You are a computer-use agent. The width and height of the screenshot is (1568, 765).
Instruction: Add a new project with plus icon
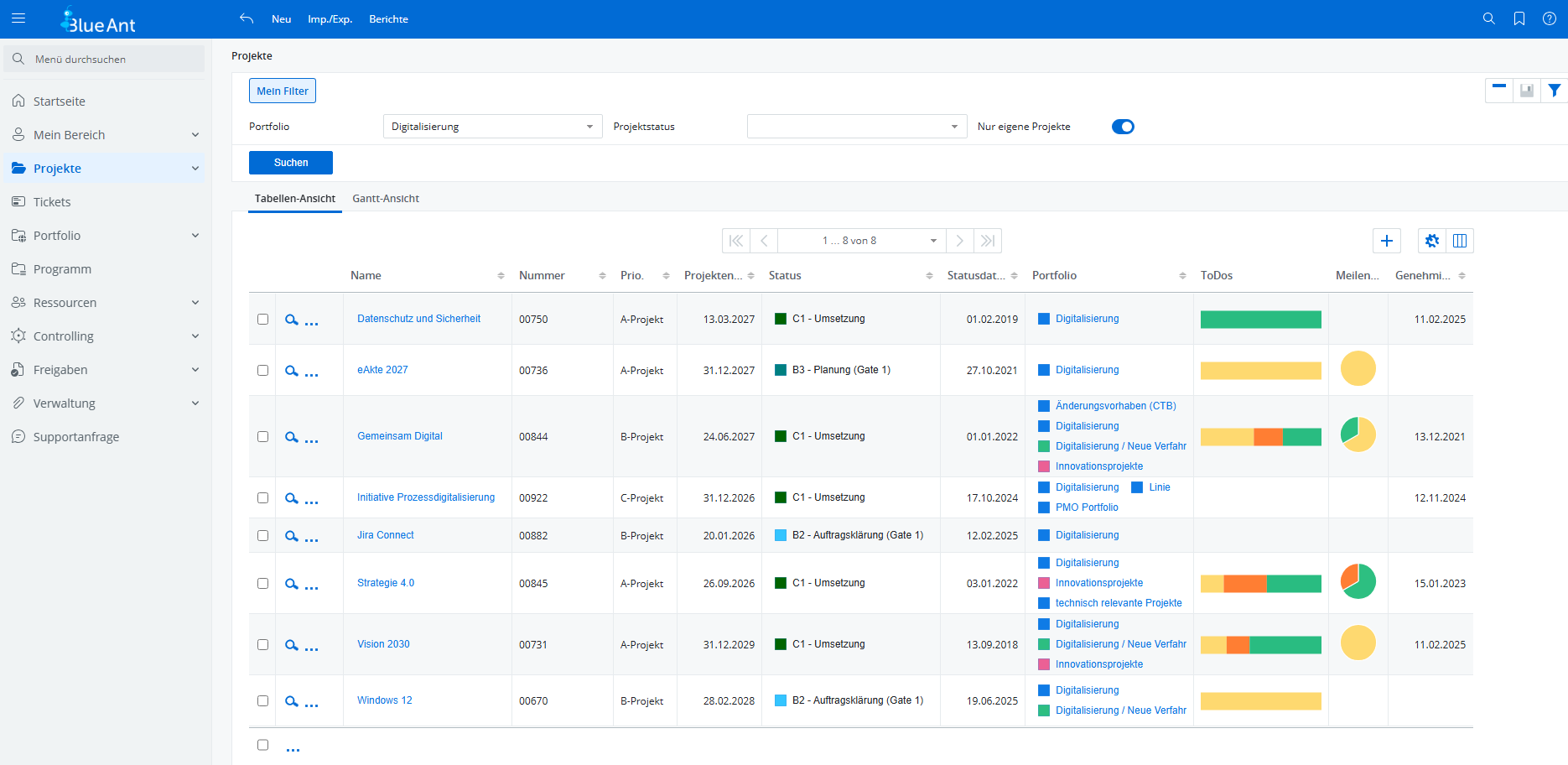tap(1387, 241)
